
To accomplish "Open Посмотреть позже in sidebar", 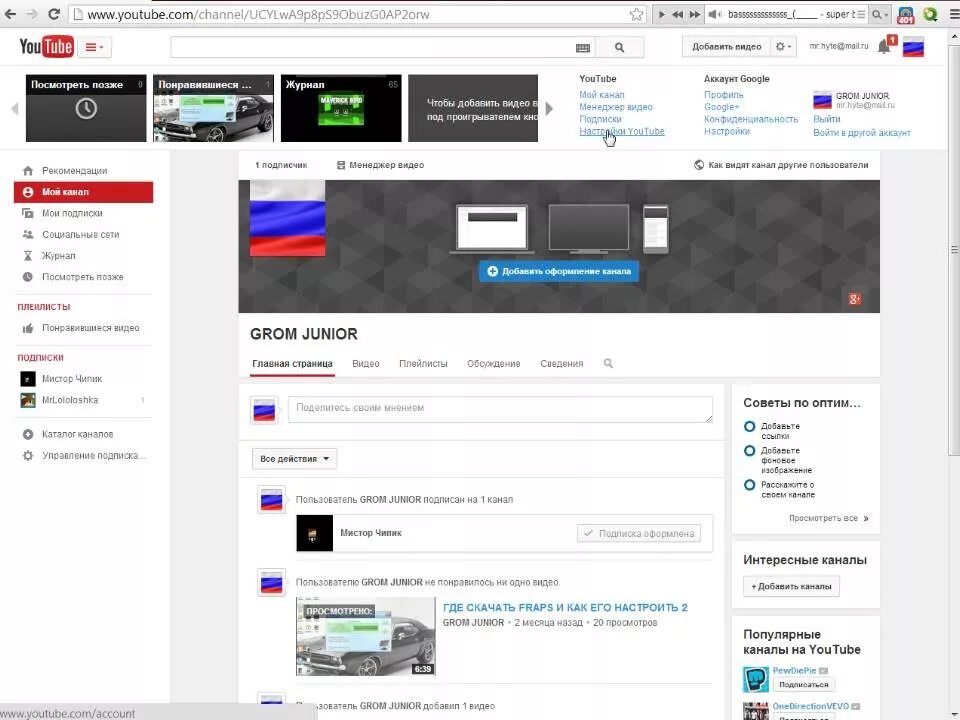I will [x=83, y=277].
